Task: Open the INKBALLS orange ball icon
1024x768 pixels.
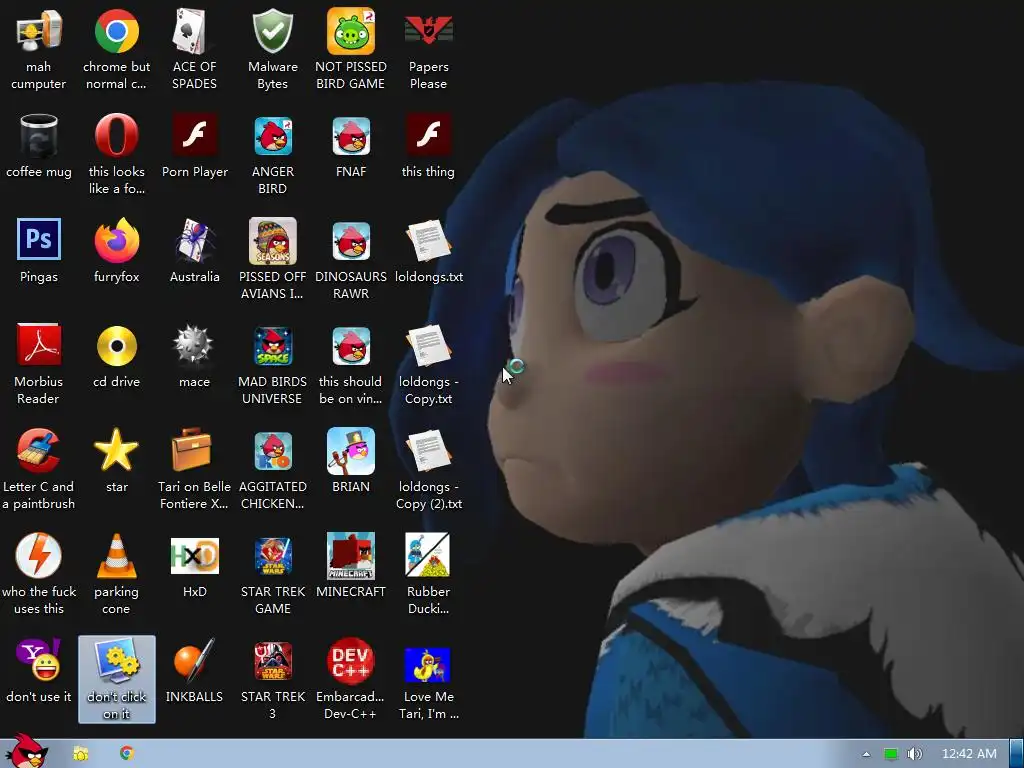Action: tap(194, 661)
